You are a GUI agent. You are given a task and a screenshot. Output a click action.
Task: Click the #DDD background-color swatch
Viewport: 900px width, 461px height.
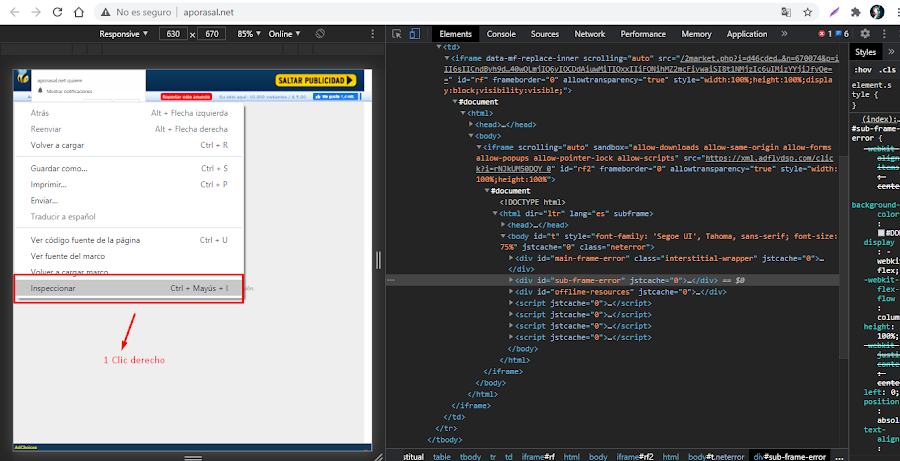tap(882, 233)
